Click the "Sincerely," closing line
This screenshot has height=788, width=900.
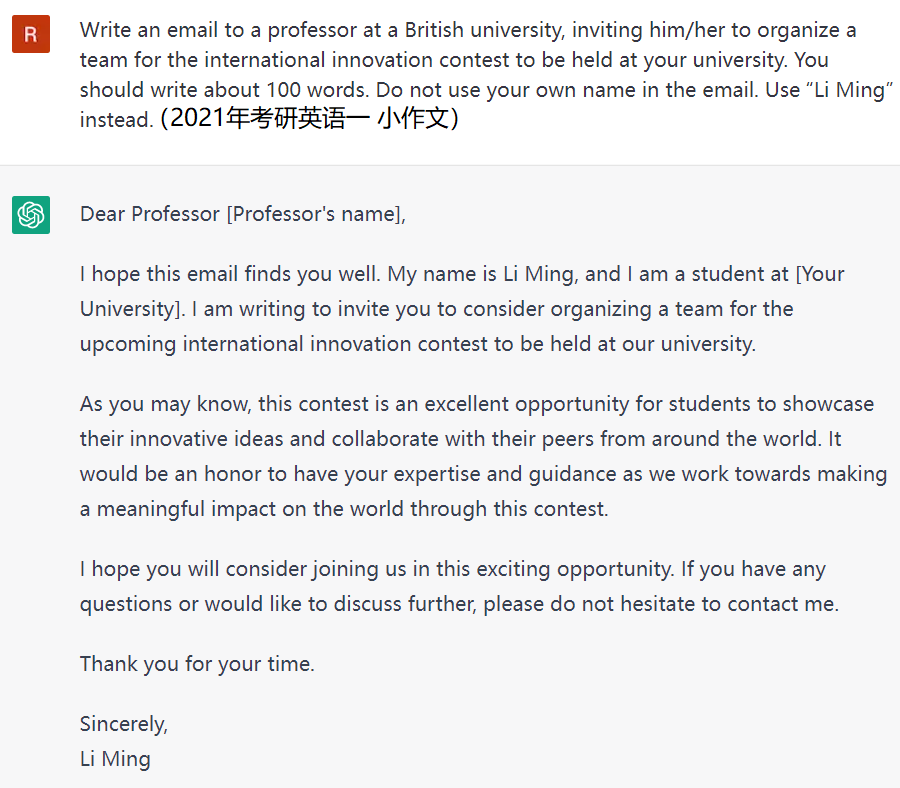124,724
